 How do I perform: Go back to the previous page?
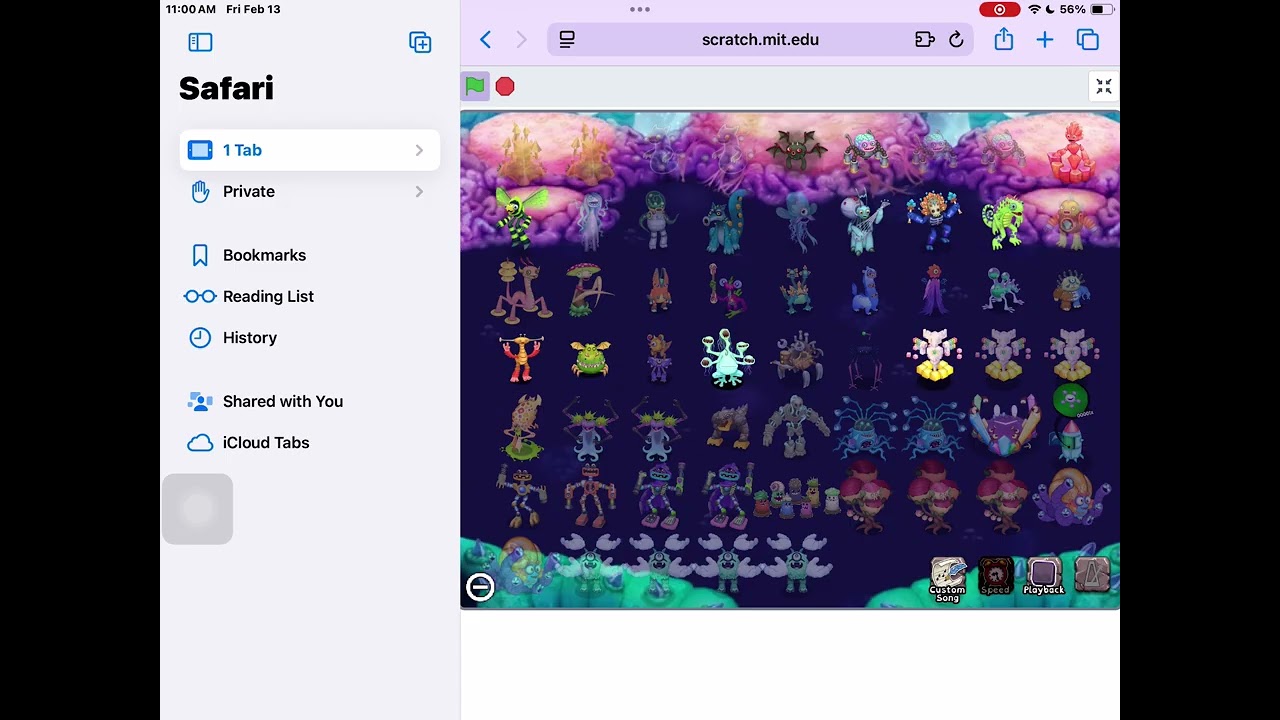pos(486,40)
